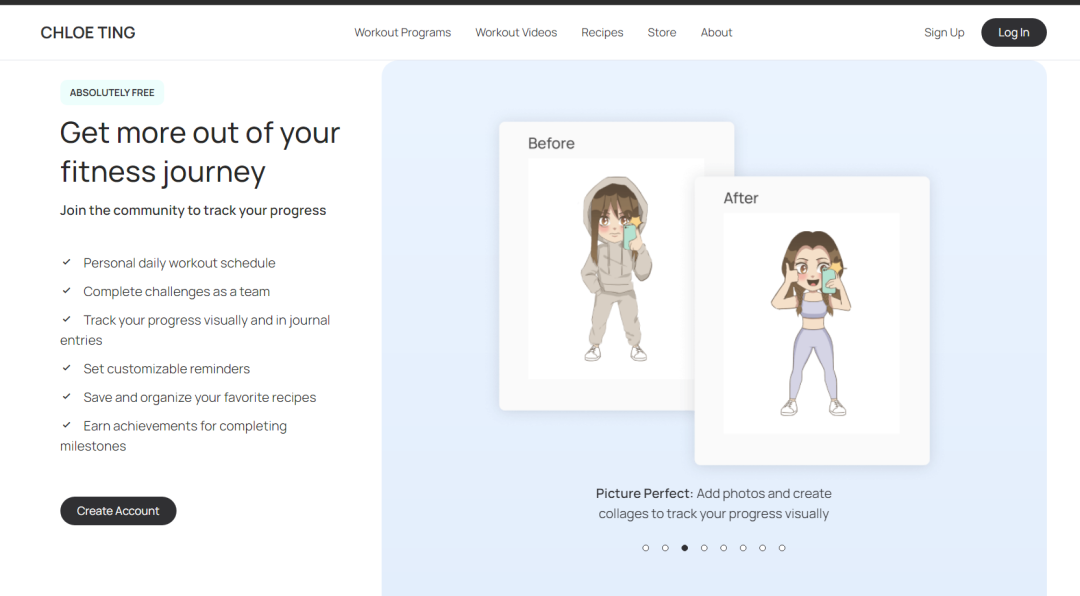The image size is (1080, 596).
Task: Select the first carousel dot
Action: [645, 548]
